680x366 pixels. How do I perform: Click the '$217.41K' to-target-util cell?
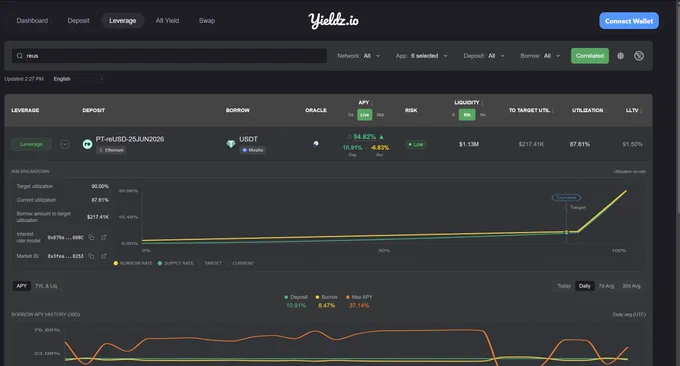click(x=531, y=144)
